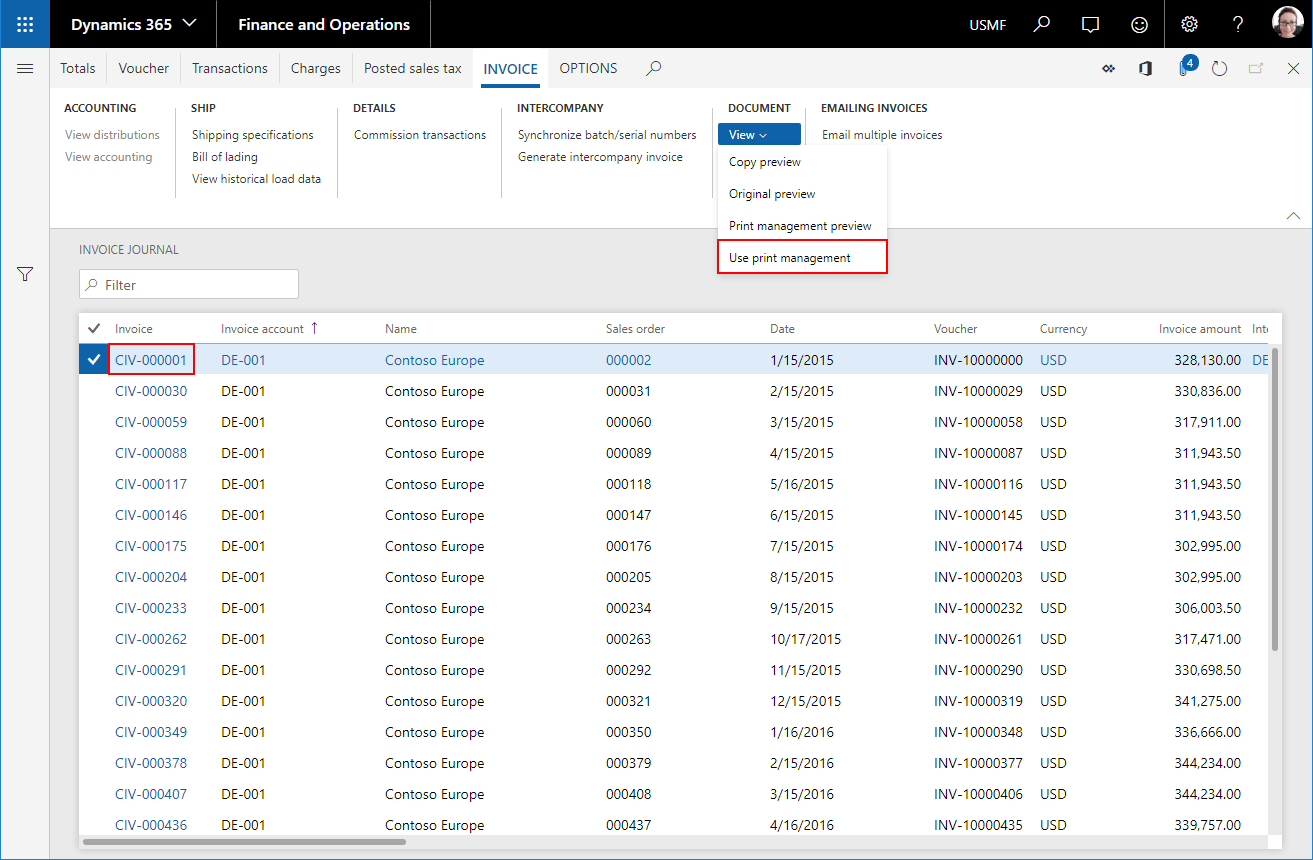Switch to the Posted sales tax tab
The width and height of the screenshot is (1313, 860).
(413, 68)
